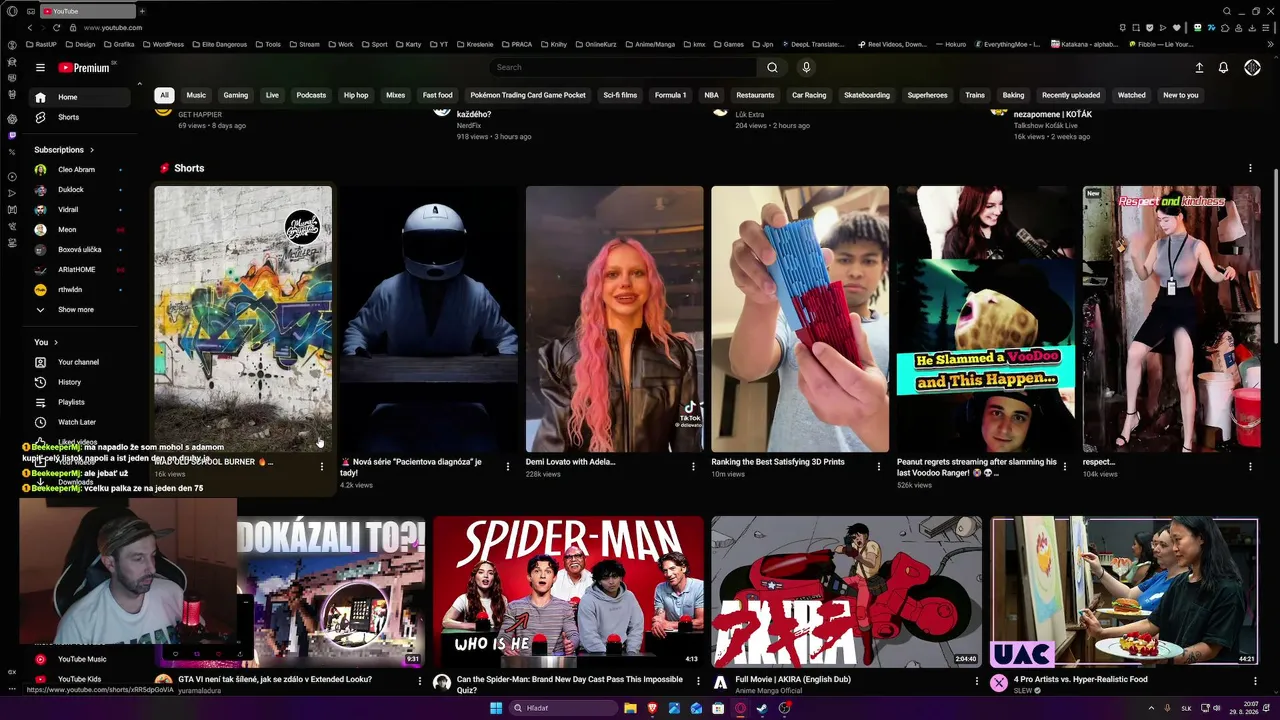Viewport: 1280px width, 720px height.
Task: Click the YouTube Premium logo
Action: click(84, 67)
